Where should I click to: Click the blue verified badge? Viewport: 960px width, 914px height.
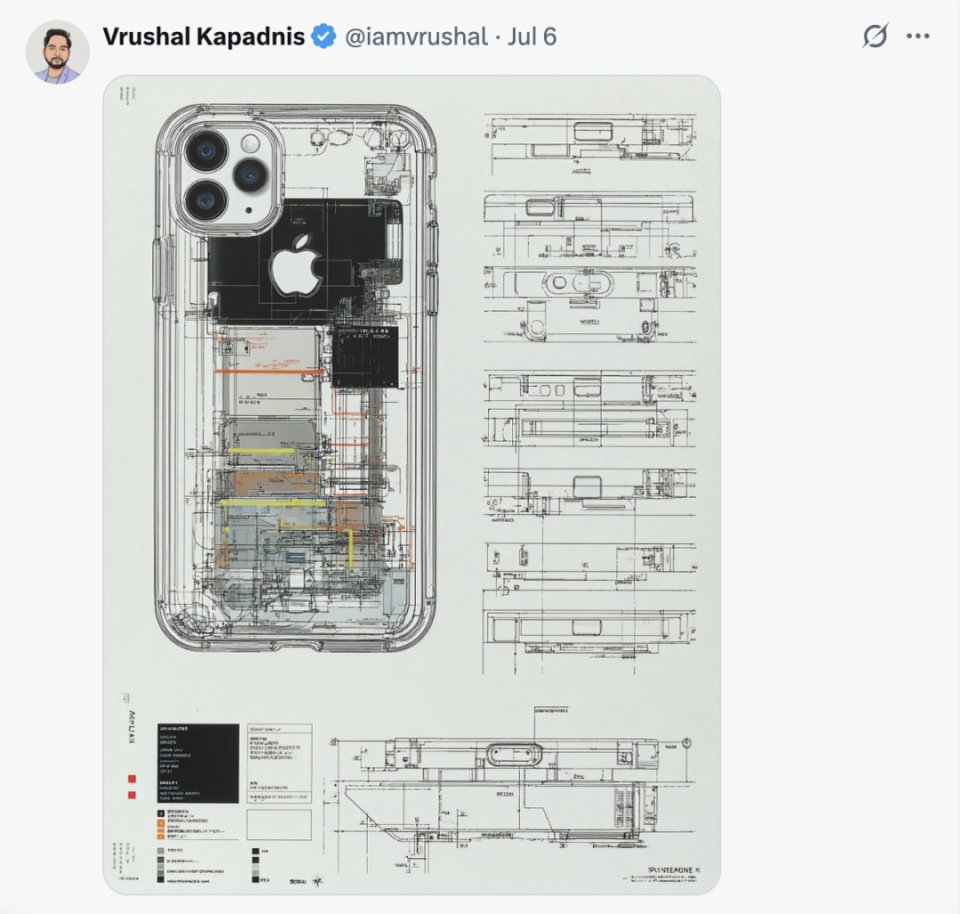(x=323, y=36)
